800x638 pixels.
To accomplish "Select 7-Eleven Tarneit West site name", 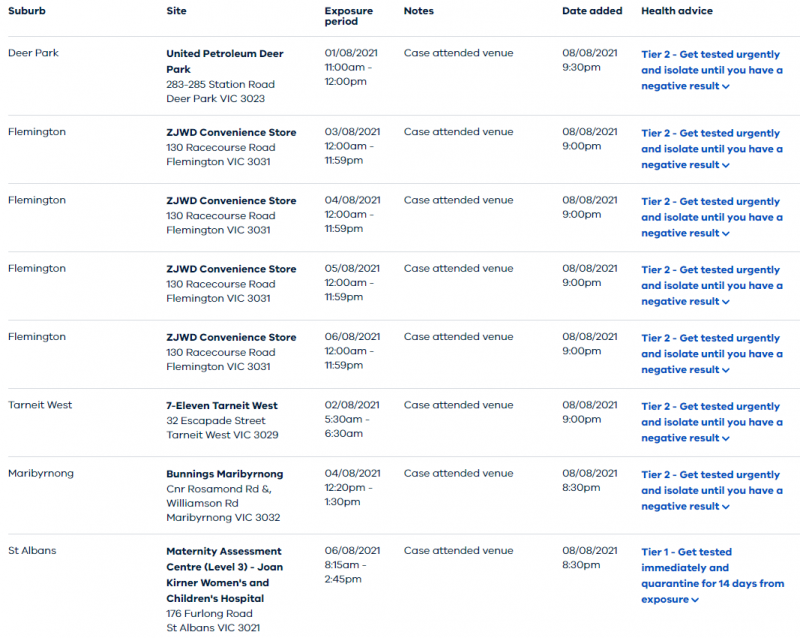I will click(x=222, y=406).
